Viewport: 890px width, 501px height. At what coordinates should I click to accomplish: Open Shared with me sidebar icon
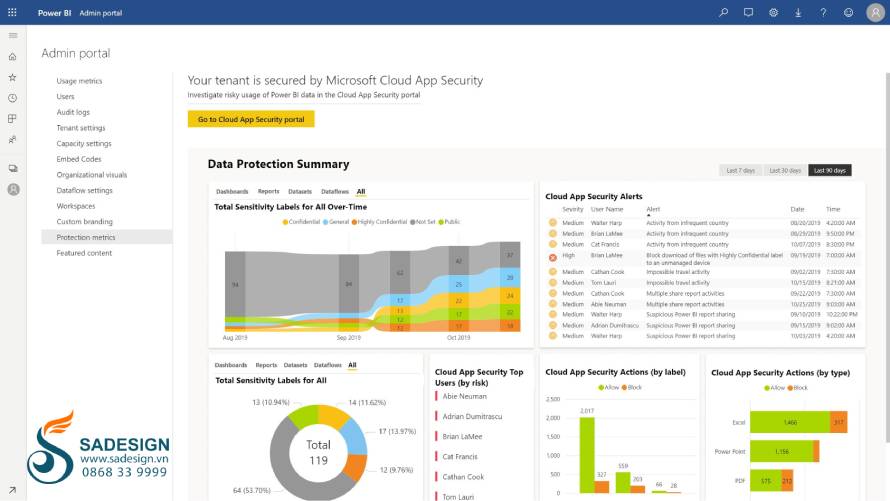[x=12, y=140]
